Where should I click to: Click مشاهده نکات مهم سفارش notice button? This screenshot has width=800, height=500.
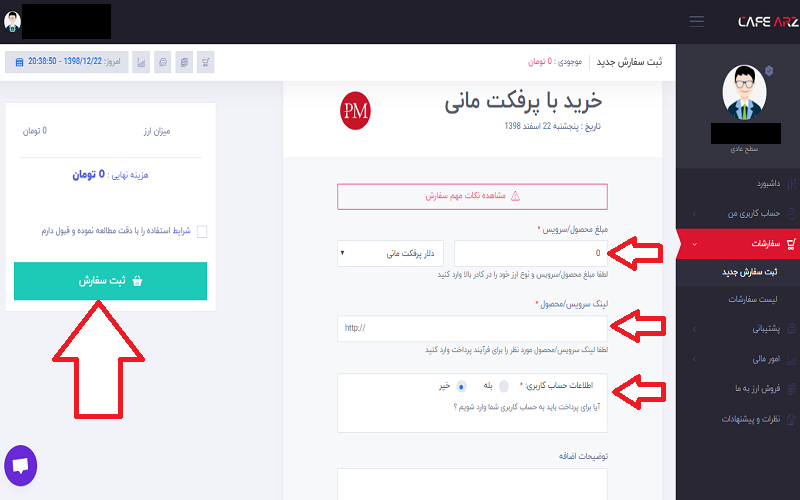pyautogui.click(x=472, y=196)
